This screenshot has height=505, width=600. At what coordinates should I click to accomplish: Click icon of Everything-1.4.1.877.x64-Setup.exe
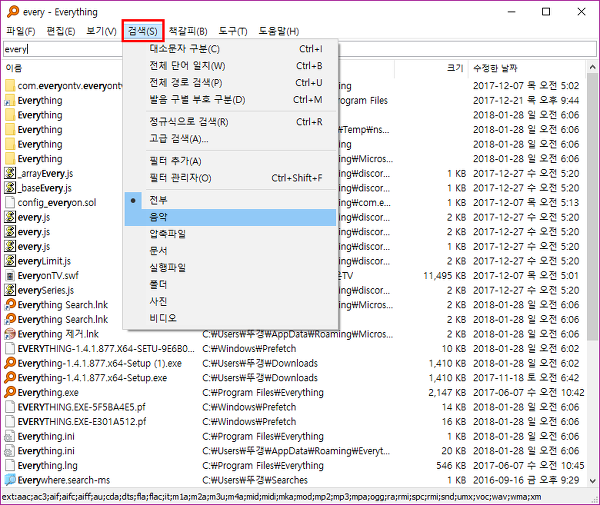coord(10,378)
